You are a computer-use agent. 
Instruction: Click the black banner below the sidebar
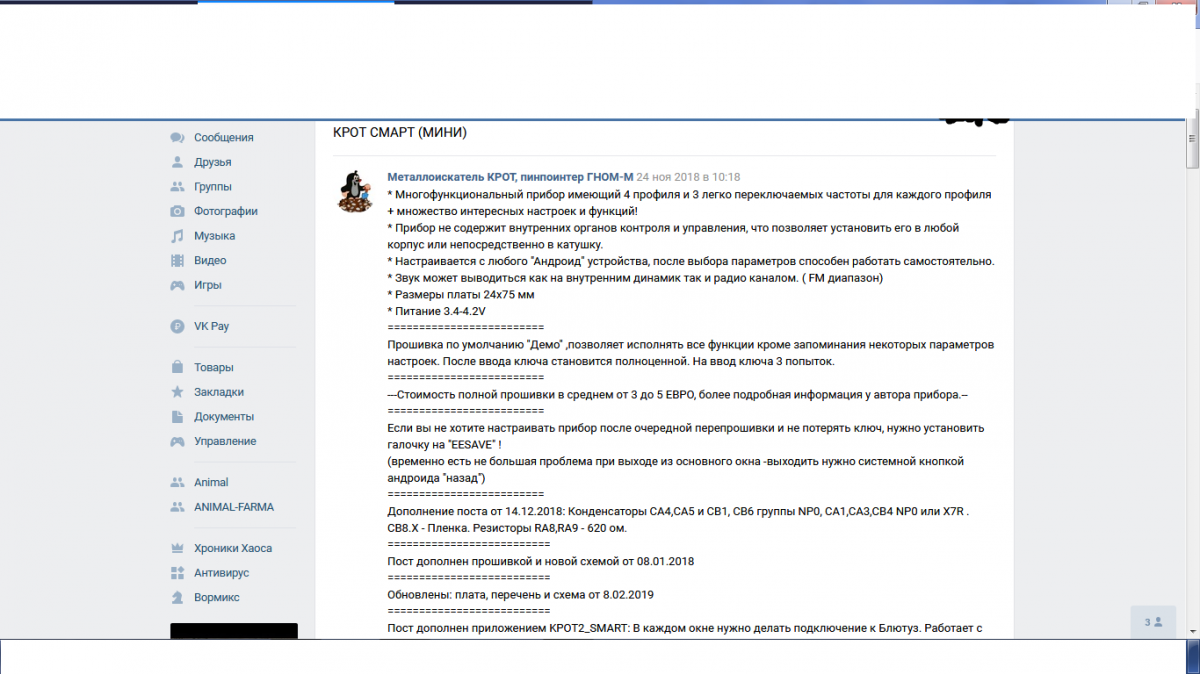pyautogui.click(x=234, y=632)
